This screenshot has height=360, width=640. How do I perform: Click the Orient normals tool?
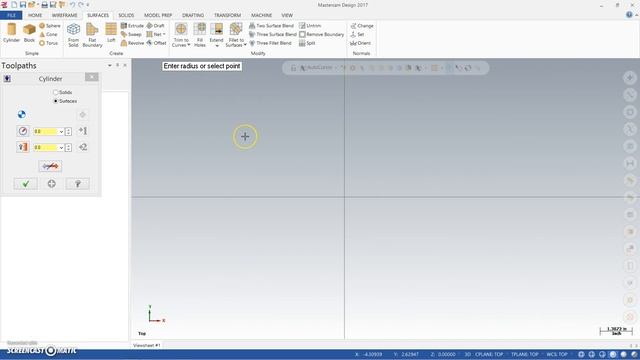click(361, 43)
